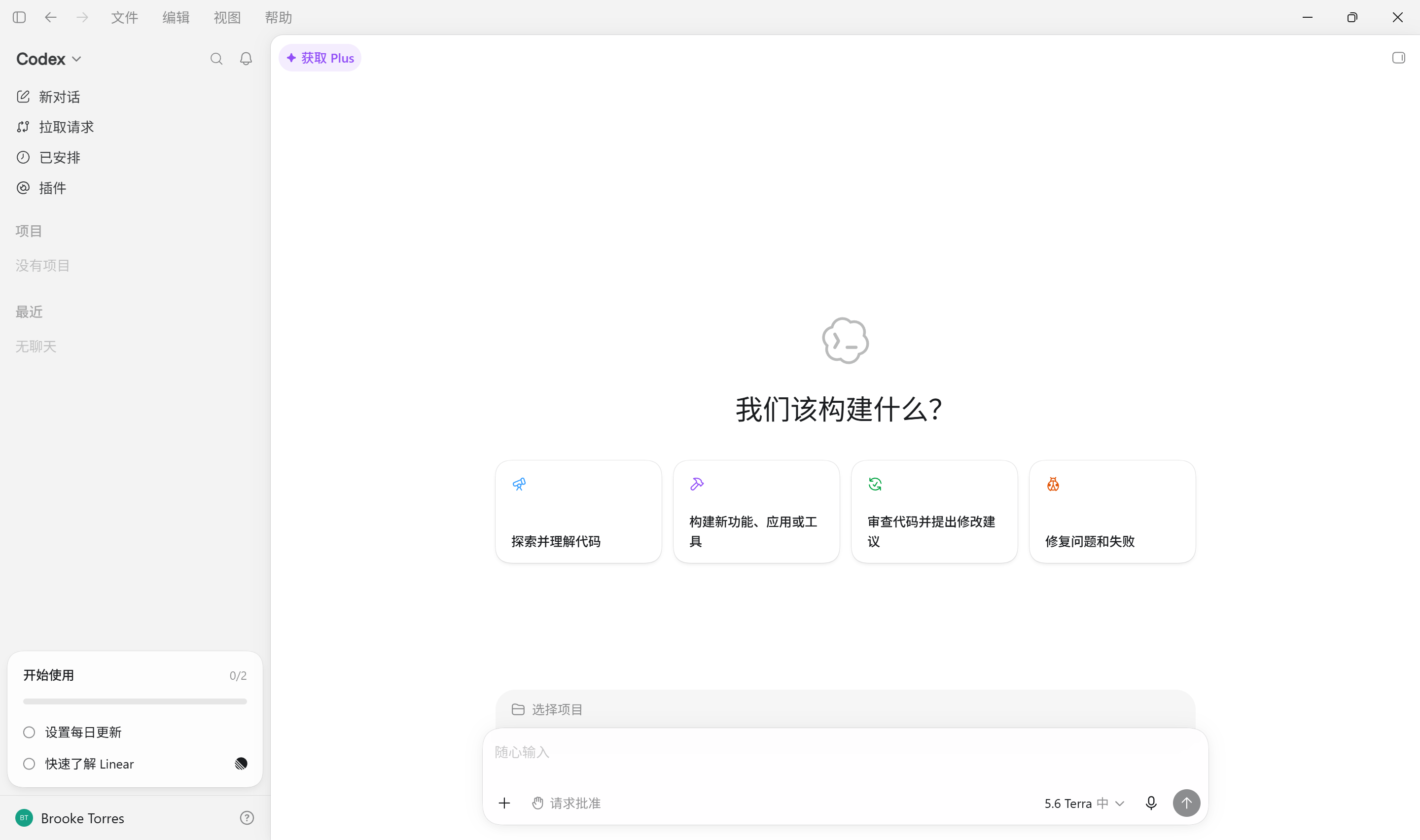This screenshot has width=1420, height=840.
Task: Click the Linear logo icon
Action: [241, 764]
